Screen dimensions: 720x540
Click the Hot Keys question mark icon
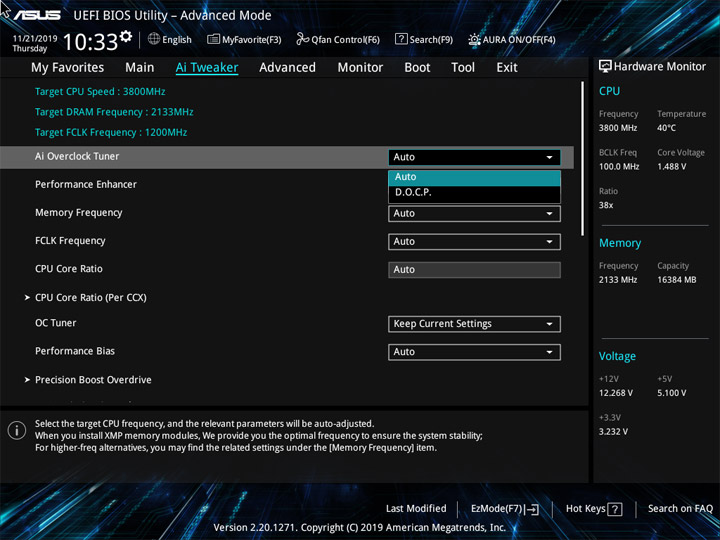pos(615,509)
